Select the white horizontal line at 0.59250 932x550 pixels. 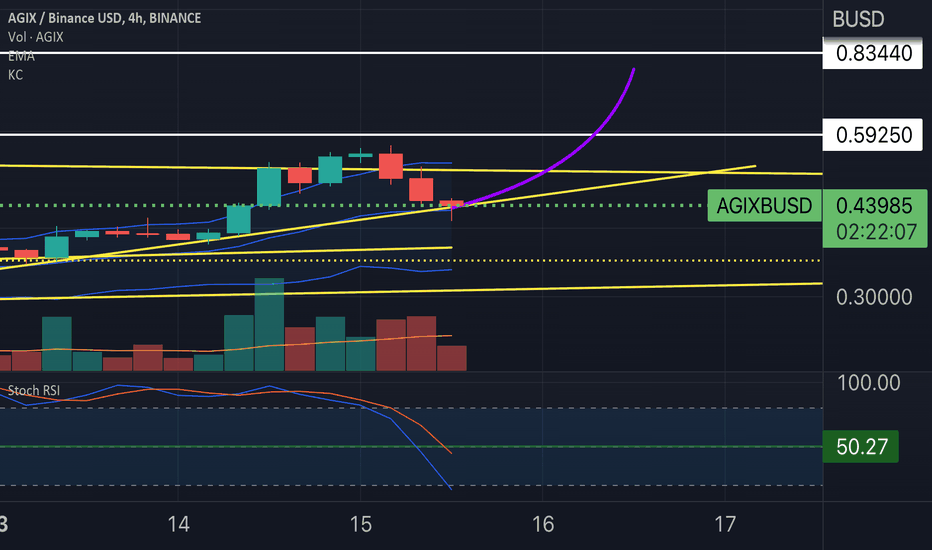pyautogui.click(x=411, y=135)
